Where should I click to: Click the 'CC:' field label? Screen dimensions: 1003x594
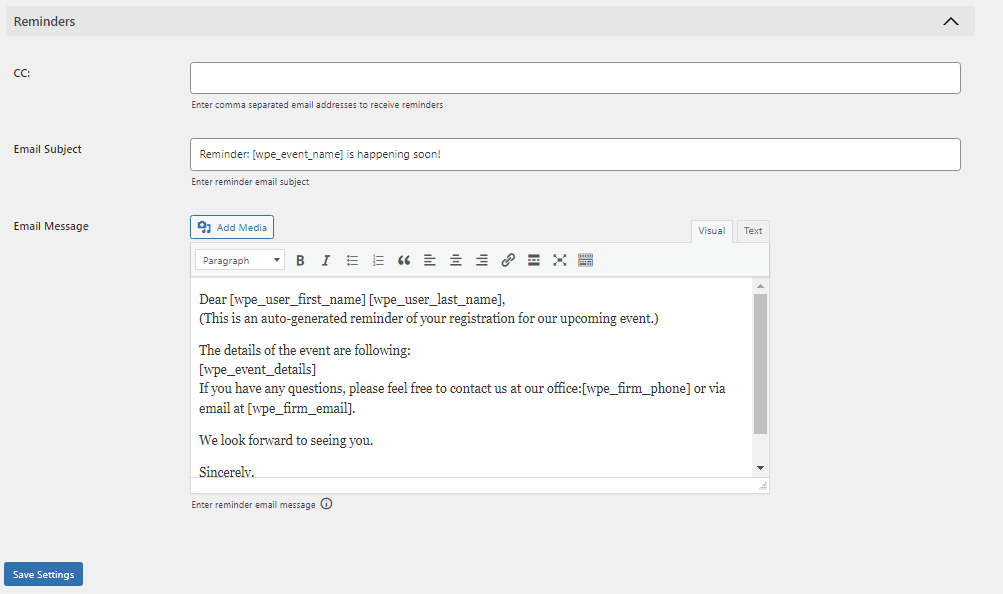pos(22,73)
